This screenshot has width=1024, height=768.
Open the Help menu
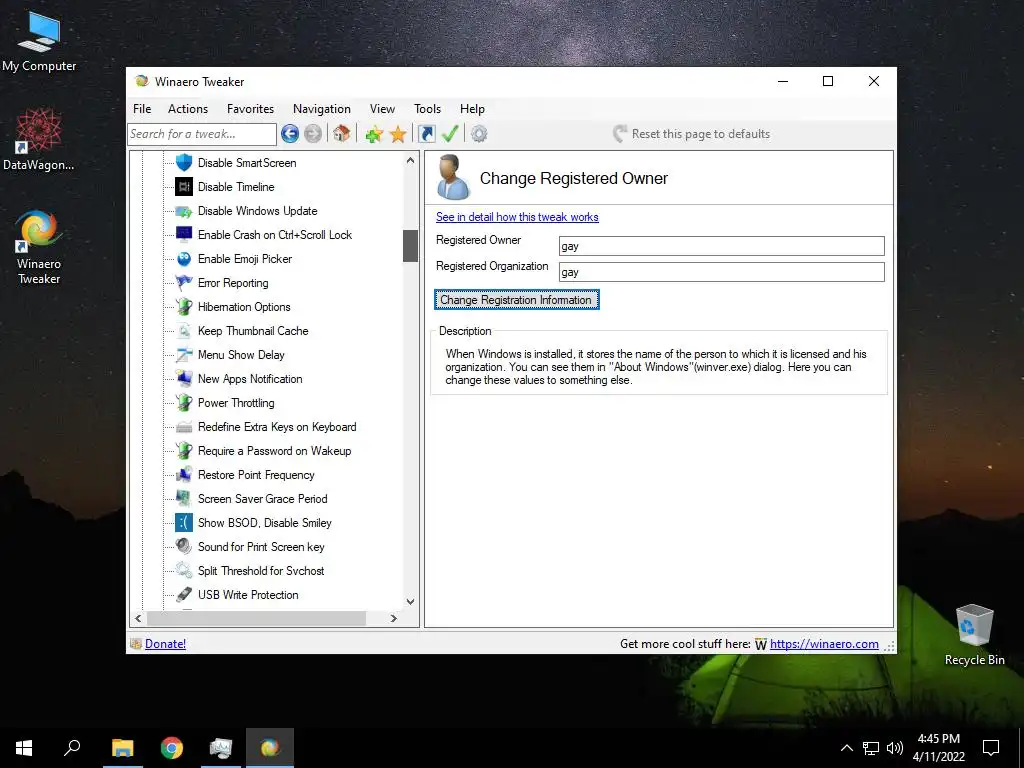point(472,109)
